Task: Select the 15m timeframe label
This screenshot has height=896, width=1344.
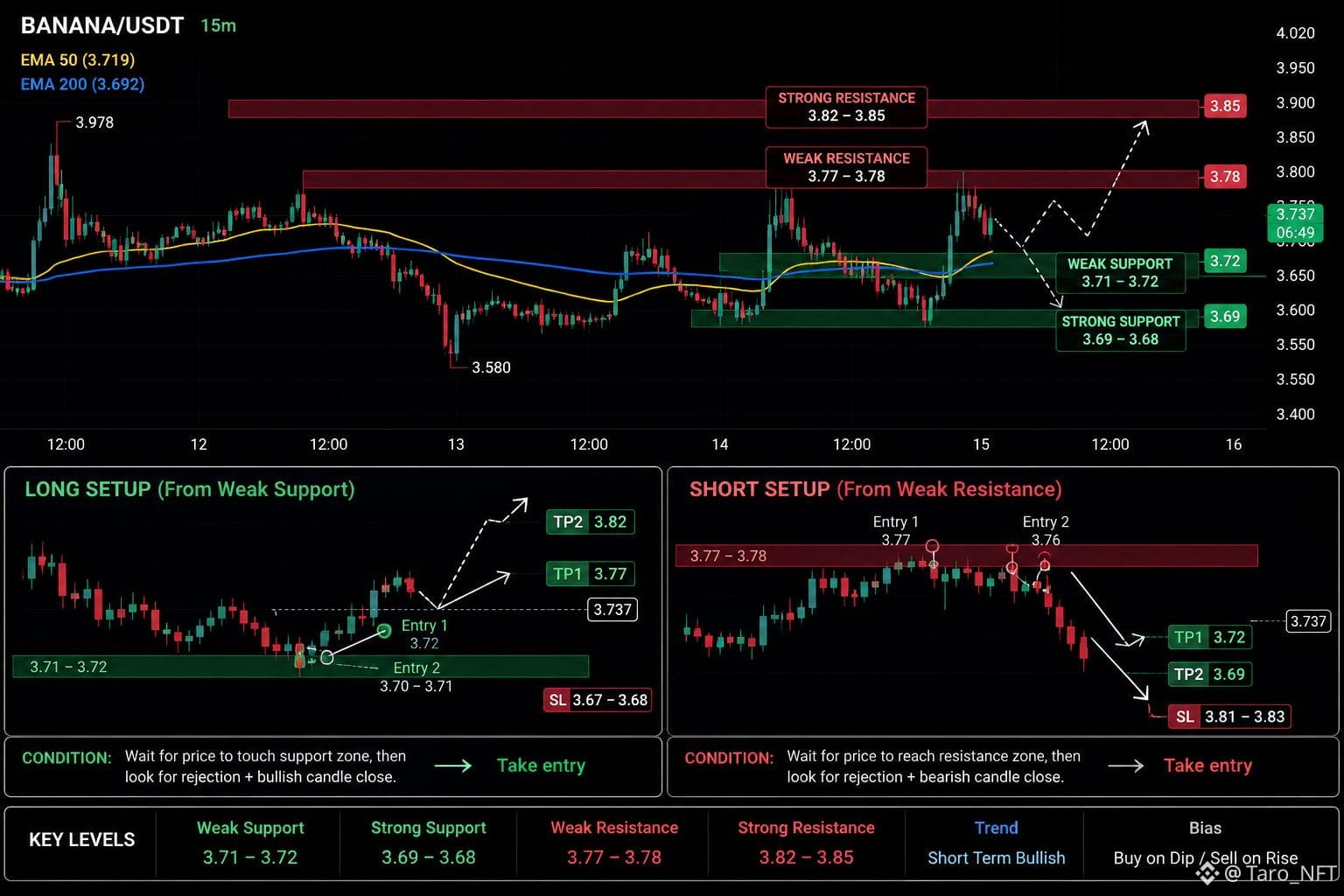Action: 218,26
